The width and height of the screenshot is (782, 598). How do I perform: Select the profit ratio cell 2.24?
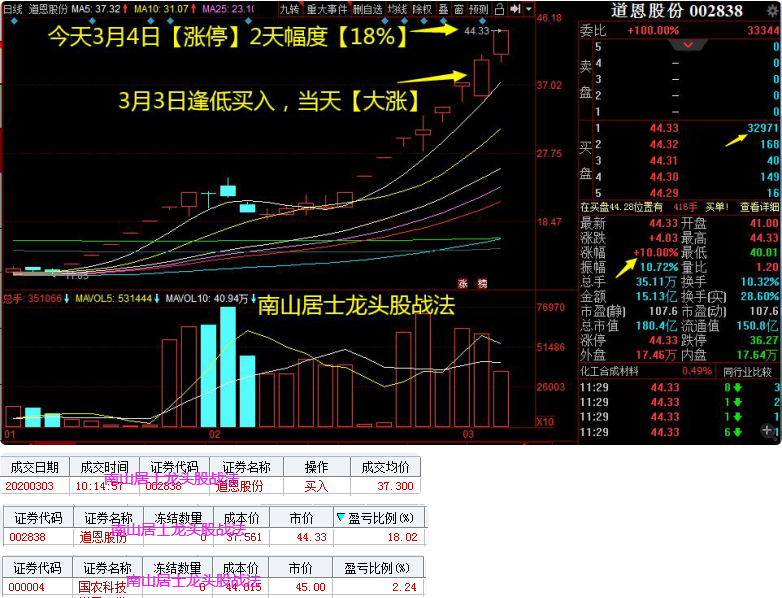[x=403, y=587]
